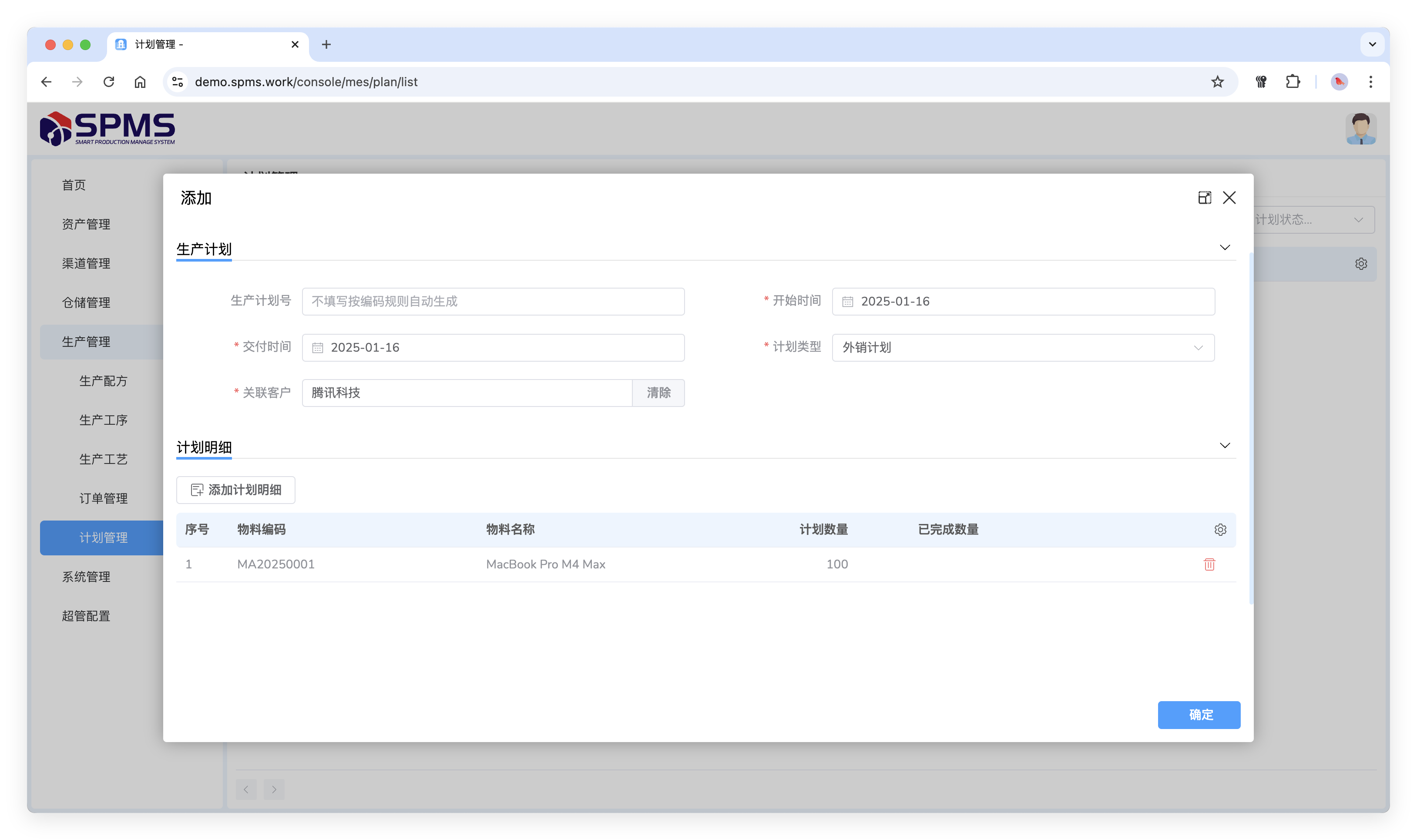
Task: Open the user avatar menu
Action: coord(1360,128)
